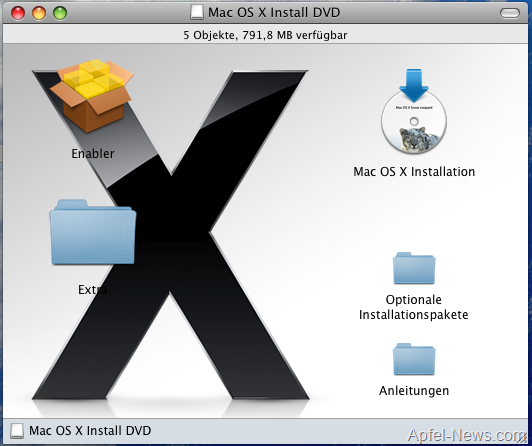Viewport: 532px width, 446px height.
Task: Click the 'Enabler' text label
Action: pos(93,154)
